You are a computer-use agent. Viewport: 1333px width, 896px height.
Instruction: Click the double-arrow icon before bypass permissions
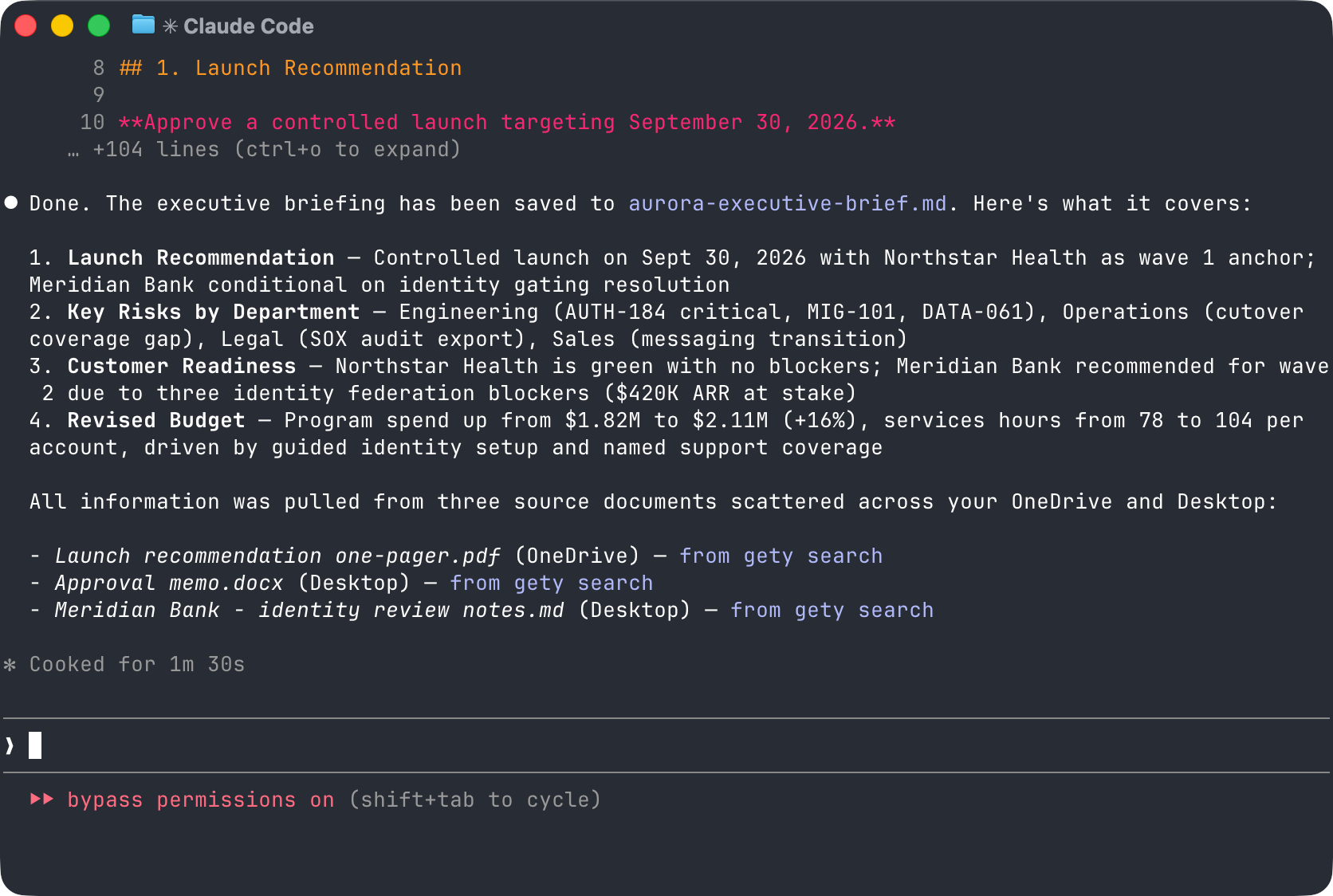[x=41, y=799]
